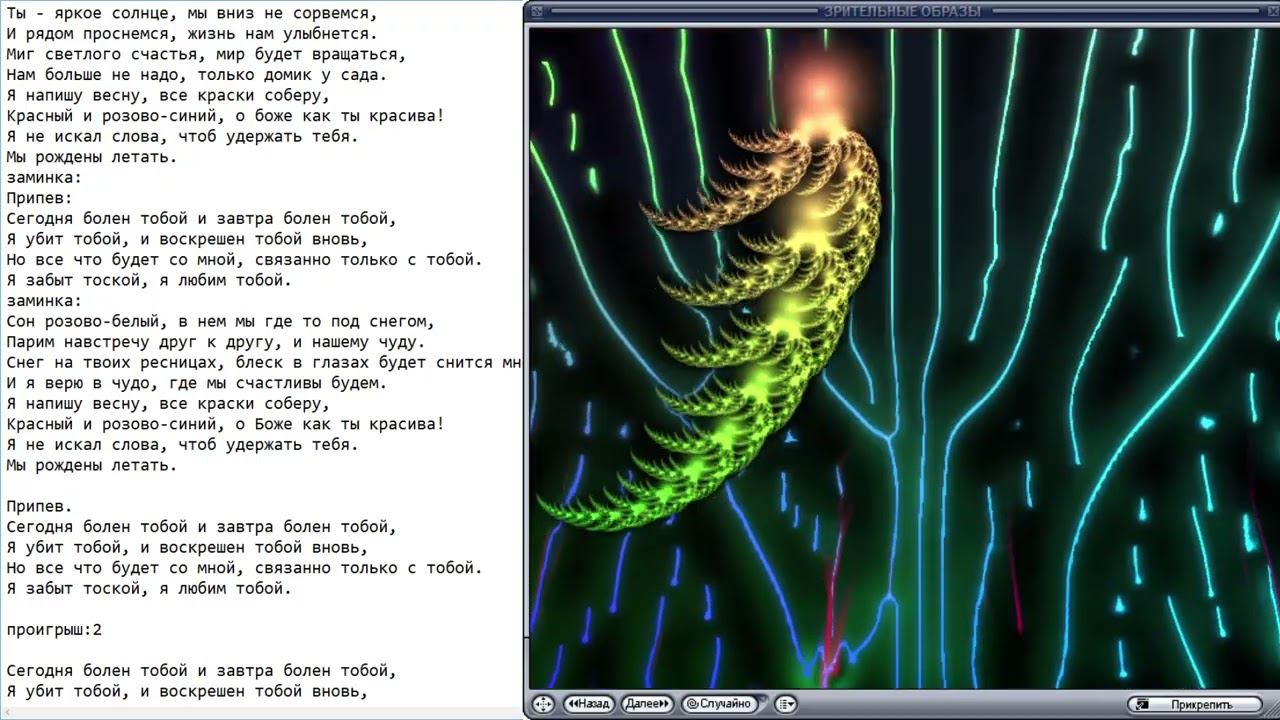Viewport: 1280px width, 720px height.
Task: Click the Прикрепить dock button
Action: pos(1195,704)
